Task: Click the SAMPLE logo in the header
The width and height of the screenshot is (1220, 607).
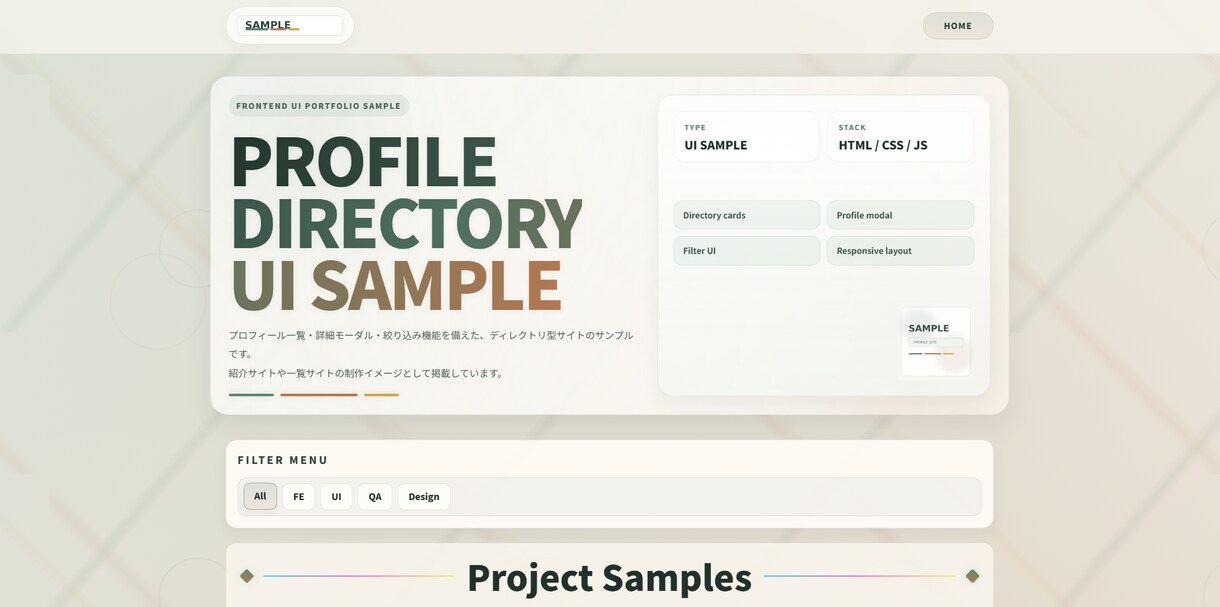Action: (268, 24)
